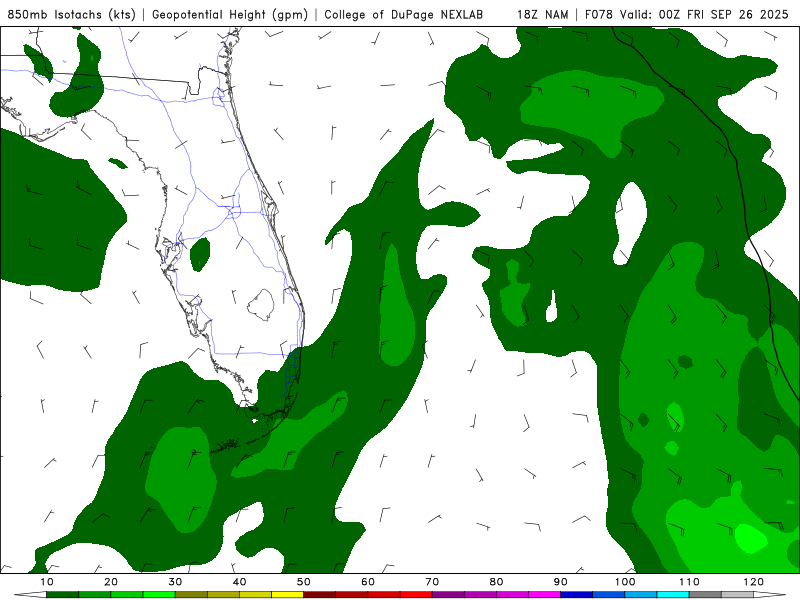
Task: Select the dark purple 70–75 kt legend swatch
Action: (448, 595)
